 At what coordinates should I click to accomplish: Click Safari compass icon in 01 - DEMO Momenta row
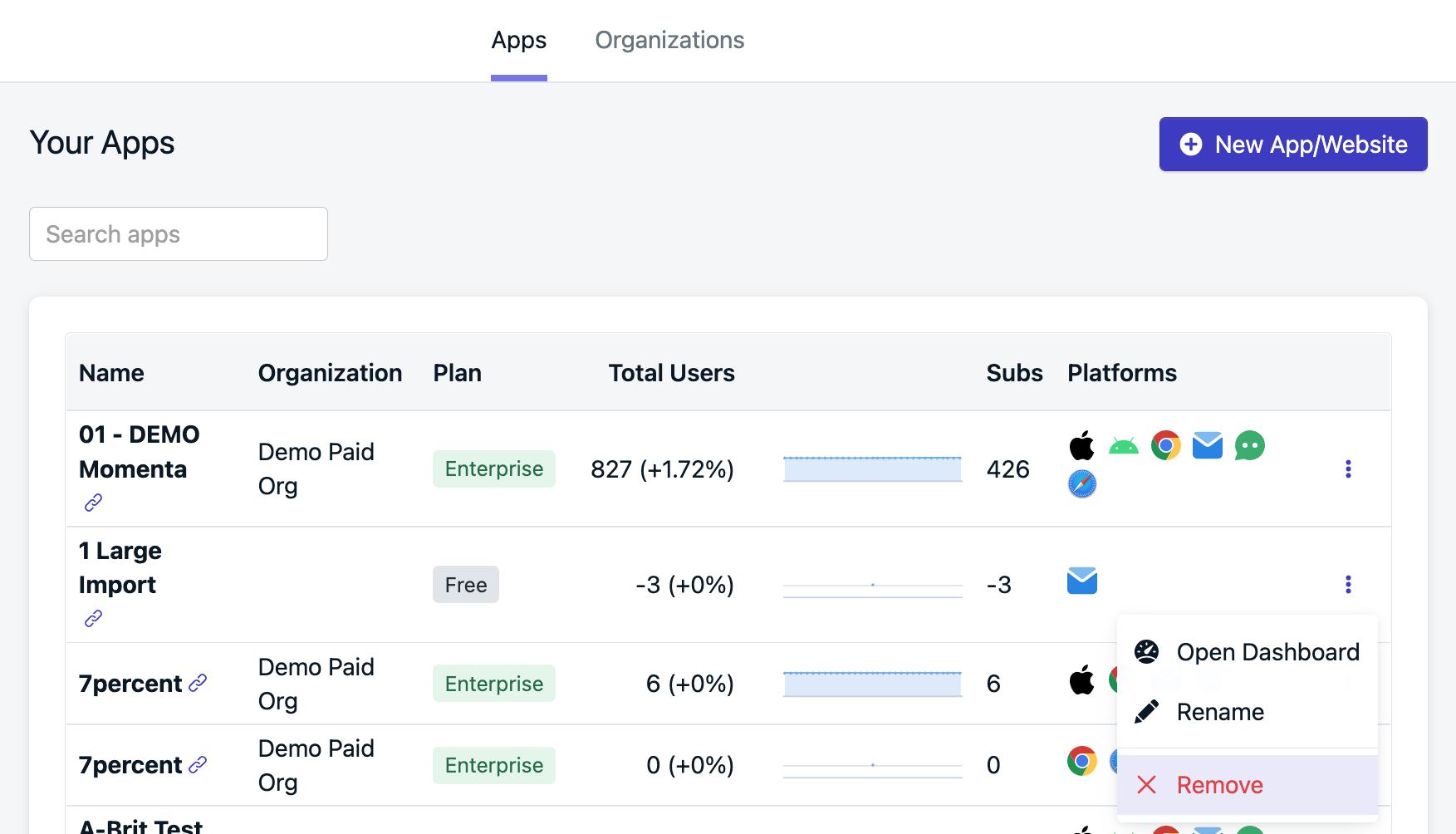1081,483
